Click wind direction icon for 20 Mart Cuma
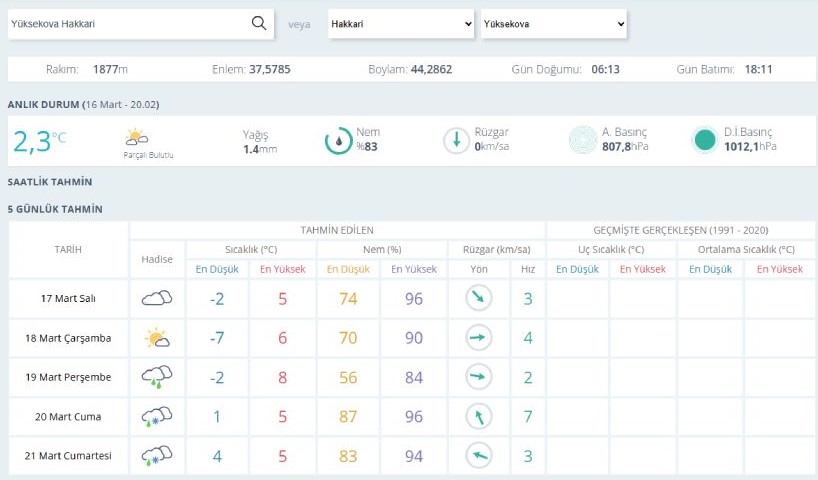Viewport: 818px width, 480px height. [479, 417]
